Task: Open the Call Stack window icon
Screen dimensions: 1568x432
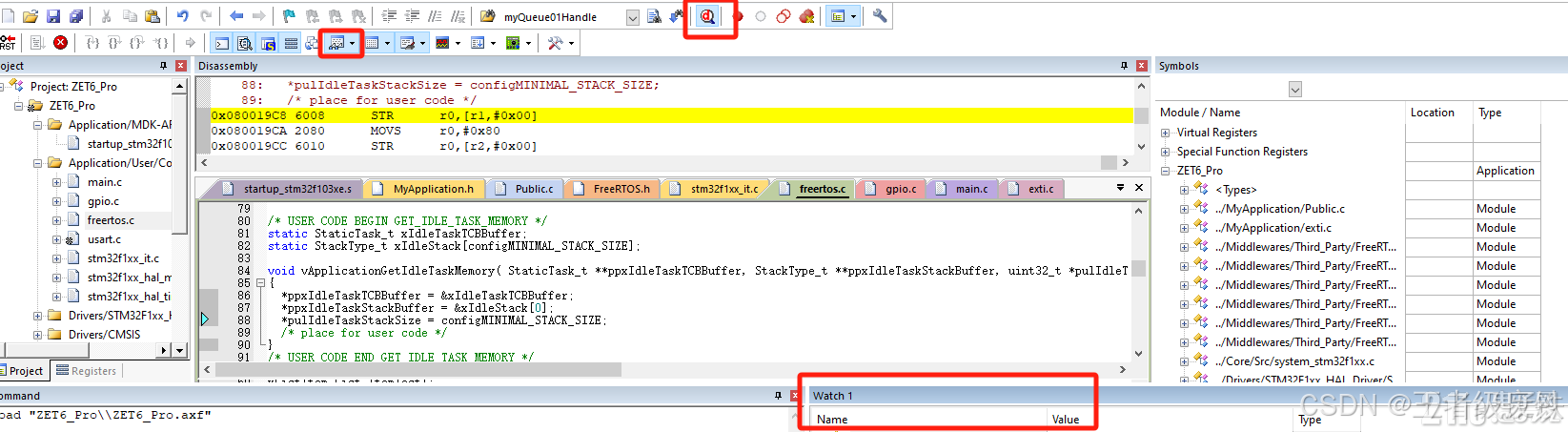Action: tap(311, 43)
